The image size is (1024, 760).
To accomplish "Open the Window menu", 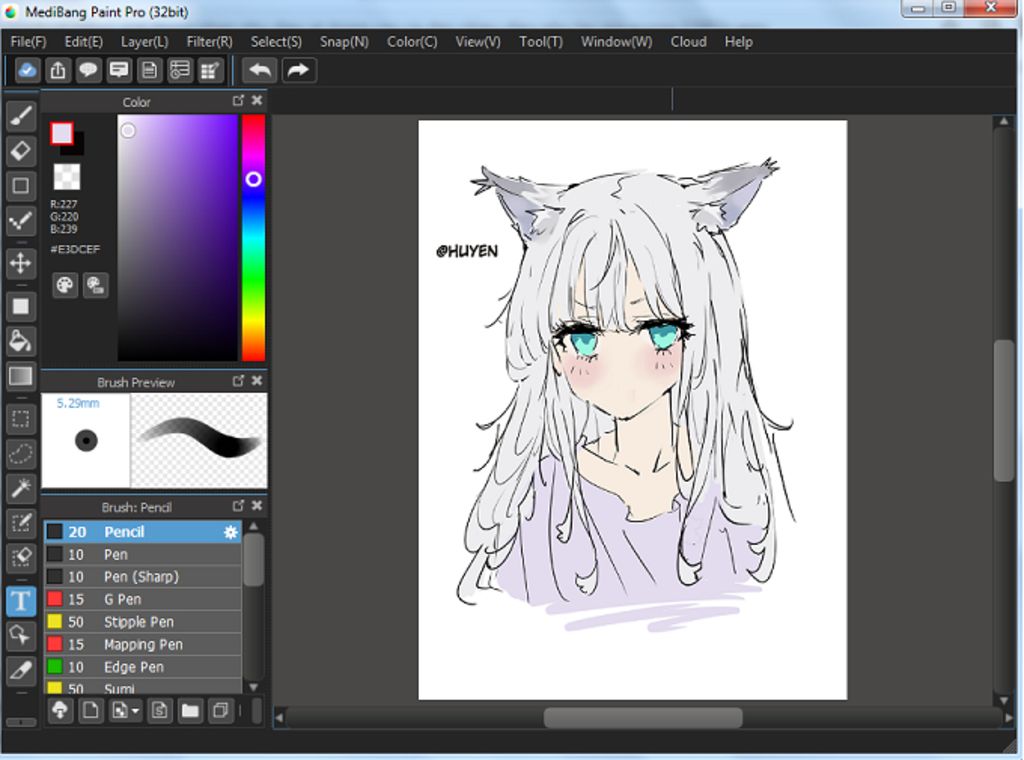I will tap(616, 42).
